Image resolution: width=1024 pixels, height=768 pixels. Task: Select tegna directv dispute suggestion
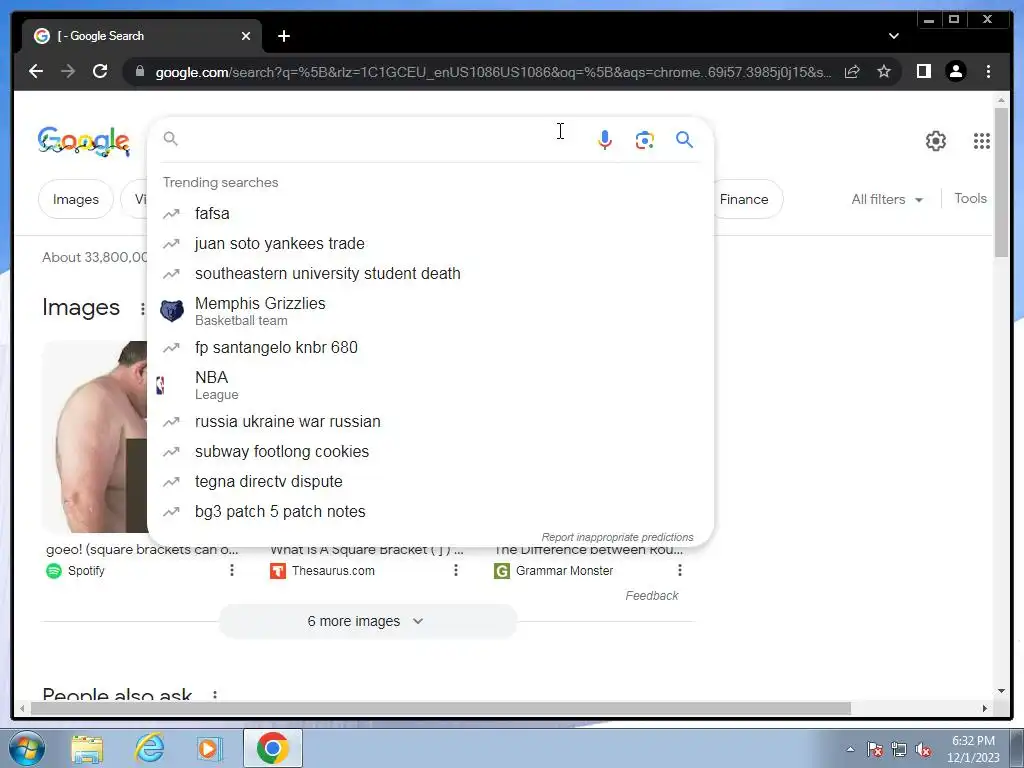pyautogui.click(x=430, y=481)
